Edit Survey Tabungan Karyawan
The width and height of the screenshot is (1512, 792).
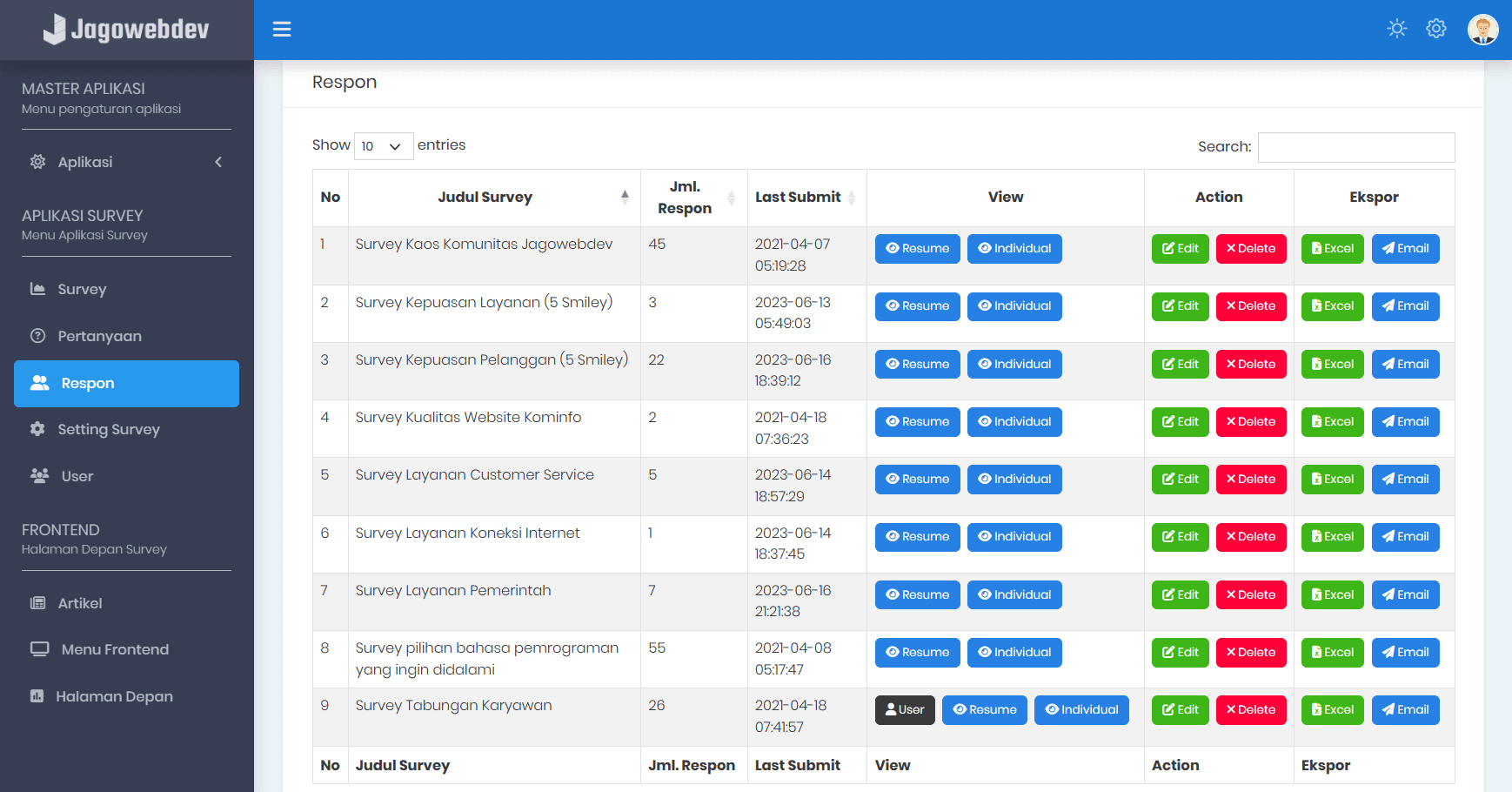click(1181, 710)
